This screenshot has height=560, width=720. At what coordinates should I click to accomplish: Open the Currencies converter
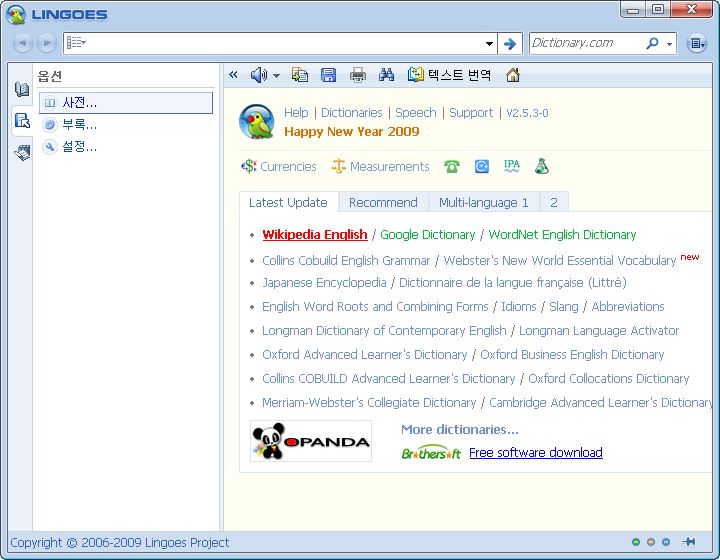click(x=279, y=166)
